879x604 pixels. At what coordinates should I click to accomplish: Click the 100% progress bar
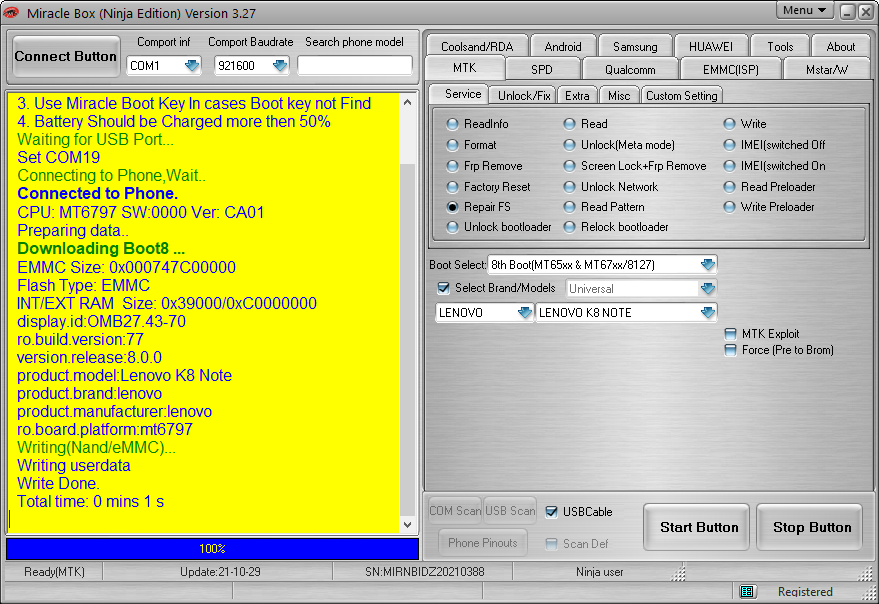(212, 548)
